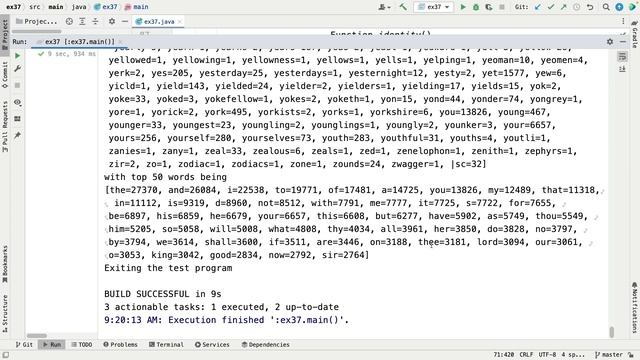Image resolution: width=640 pixels, height=360 pixels.
Task: Open the Bookmarks side panel tab
Action: tap(5, 264)
